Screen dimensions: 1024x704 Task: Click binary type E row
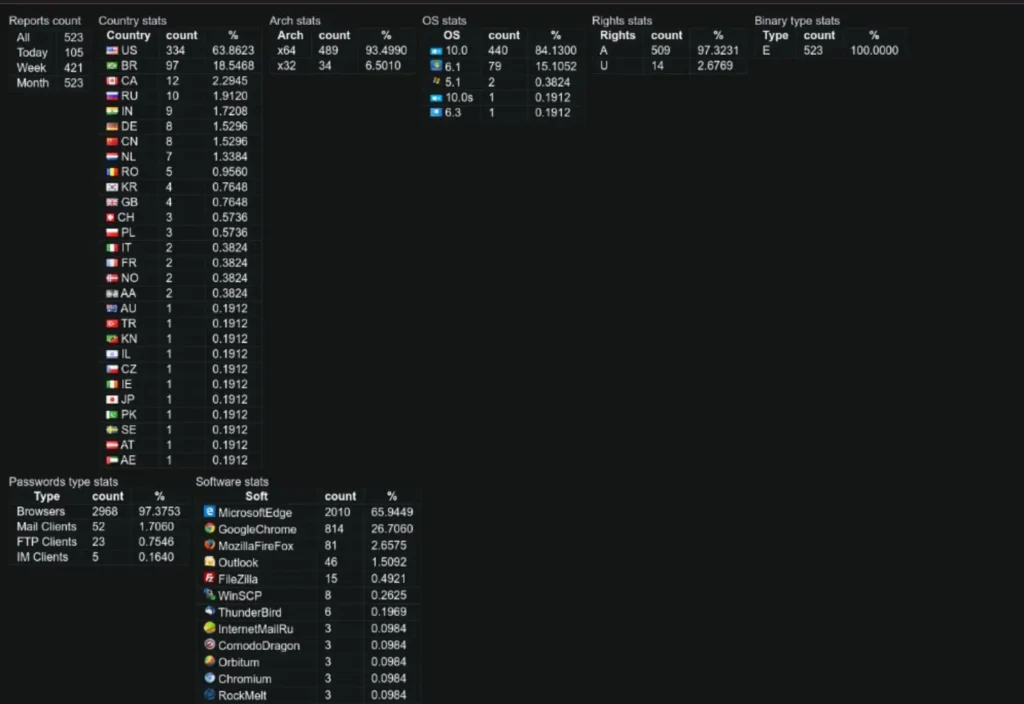(x=830, y=50)
